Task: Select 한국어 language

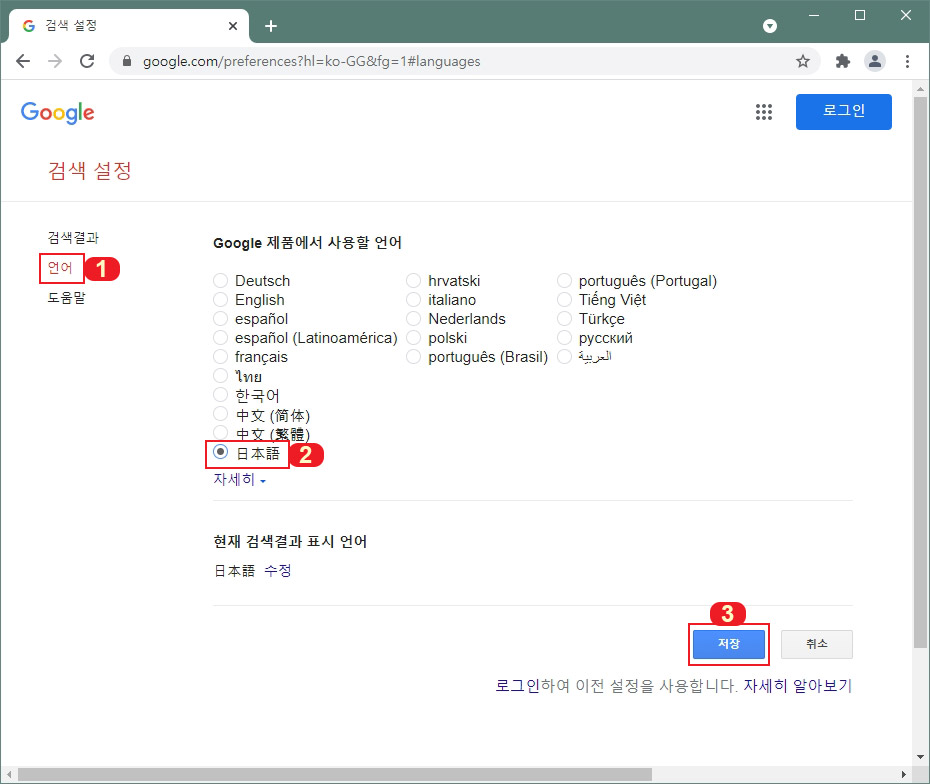Action: [221, 394]
